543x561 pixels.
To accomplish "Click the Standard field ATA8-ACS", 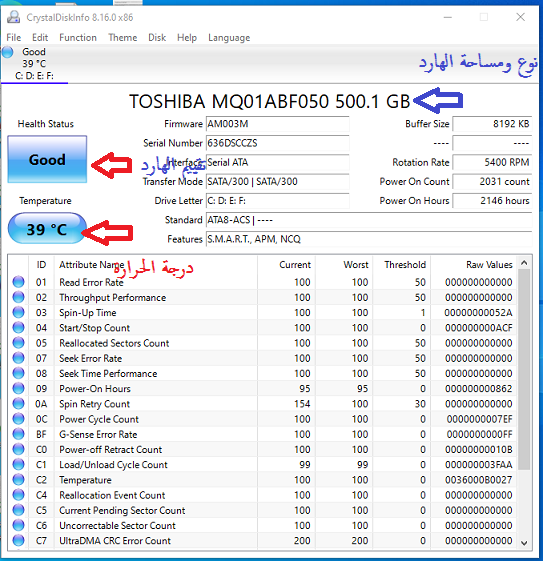I will pos(369,220).
